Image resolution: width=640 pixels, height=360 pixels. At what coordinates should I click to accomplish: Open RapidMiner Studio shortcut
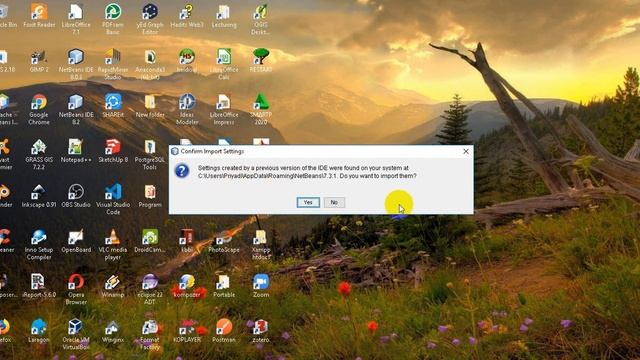coord(113,64)
